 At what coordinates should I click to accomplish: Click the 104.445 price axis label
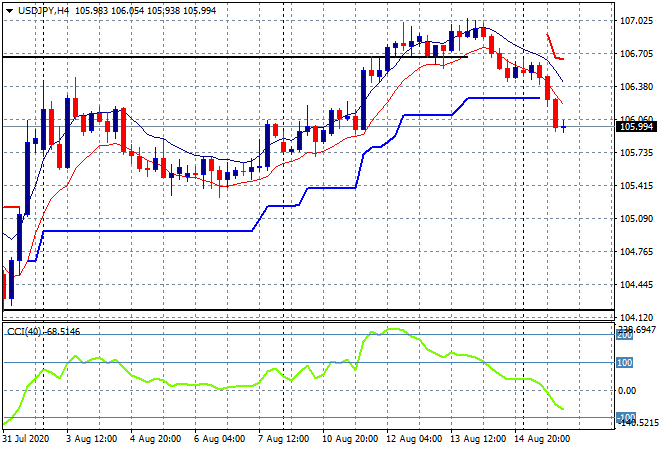[636, 285]
